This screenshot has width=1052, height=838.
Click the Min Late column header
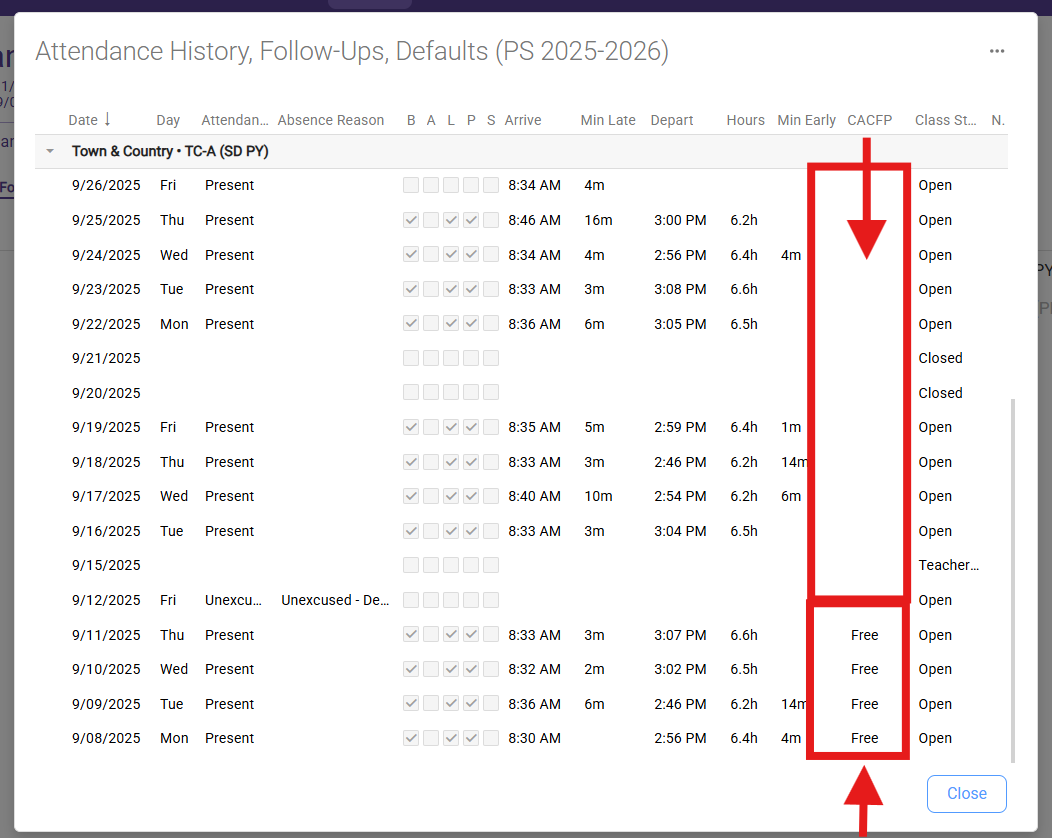607,120
